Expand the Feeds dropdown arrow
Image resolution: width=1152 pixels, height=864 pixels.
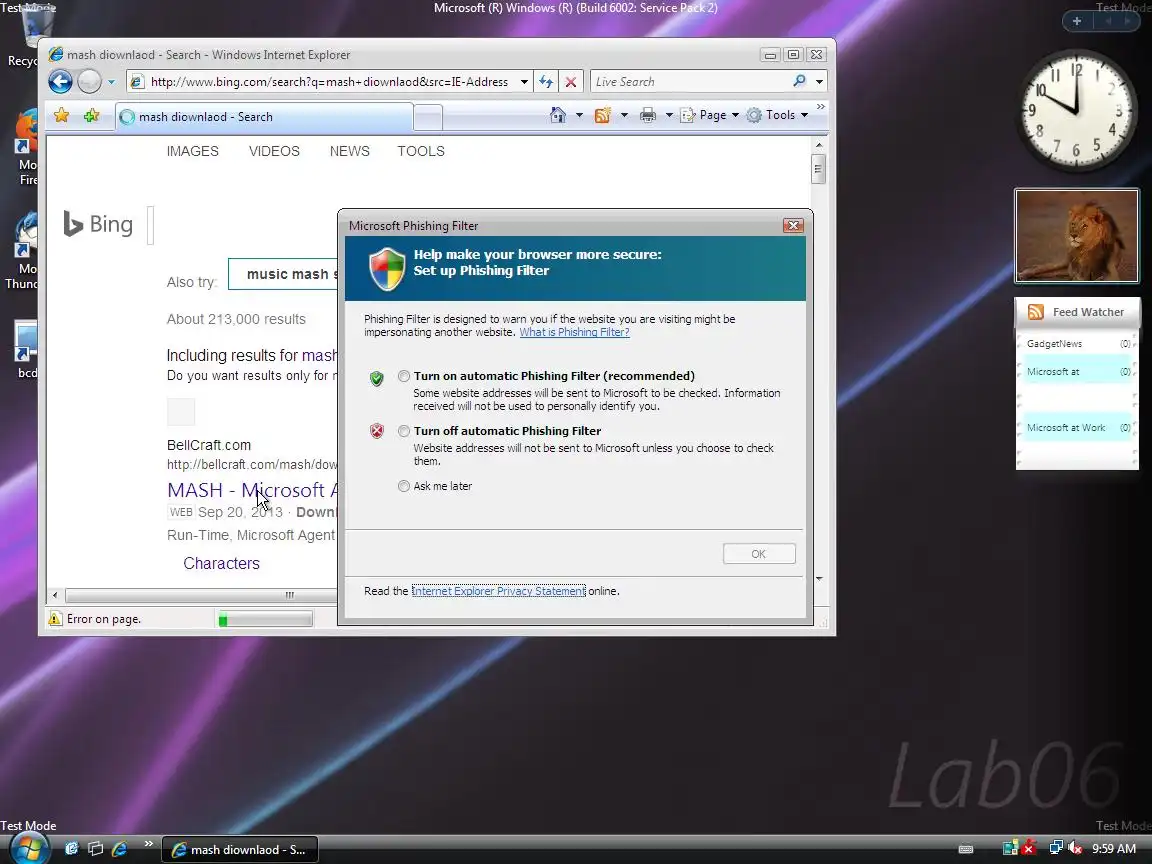(624, 115)
